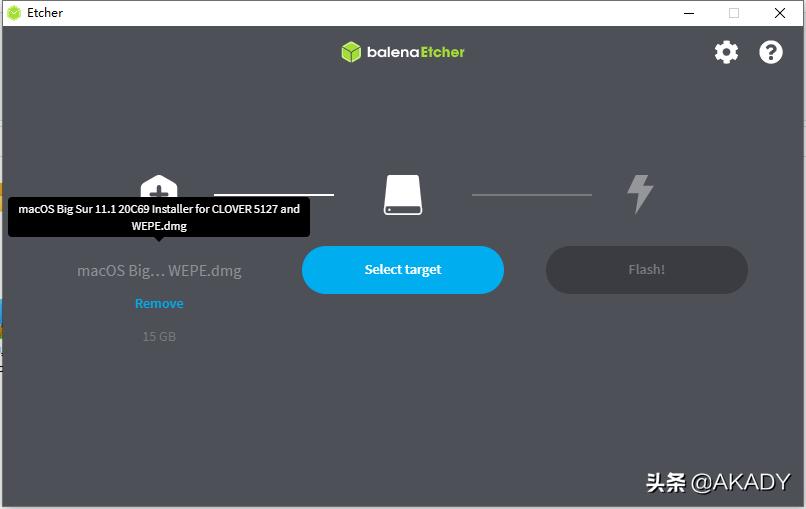Click the select image plus icon
This screenshot has width=806, height=509.
click(x=159, y=186)
